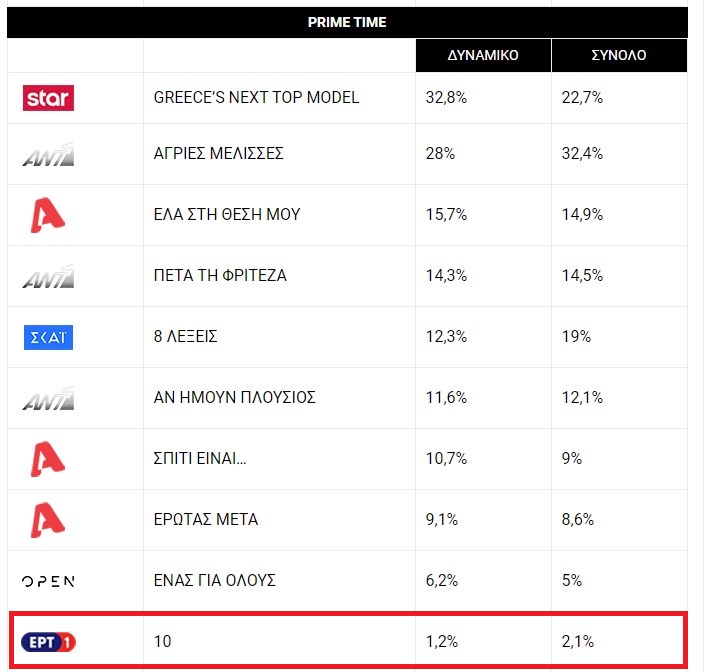Click Alpha logo beside ΕΡΩΤΑΣ ΜΕΤΑ
The image size is (716, 672).
[48, 520]
